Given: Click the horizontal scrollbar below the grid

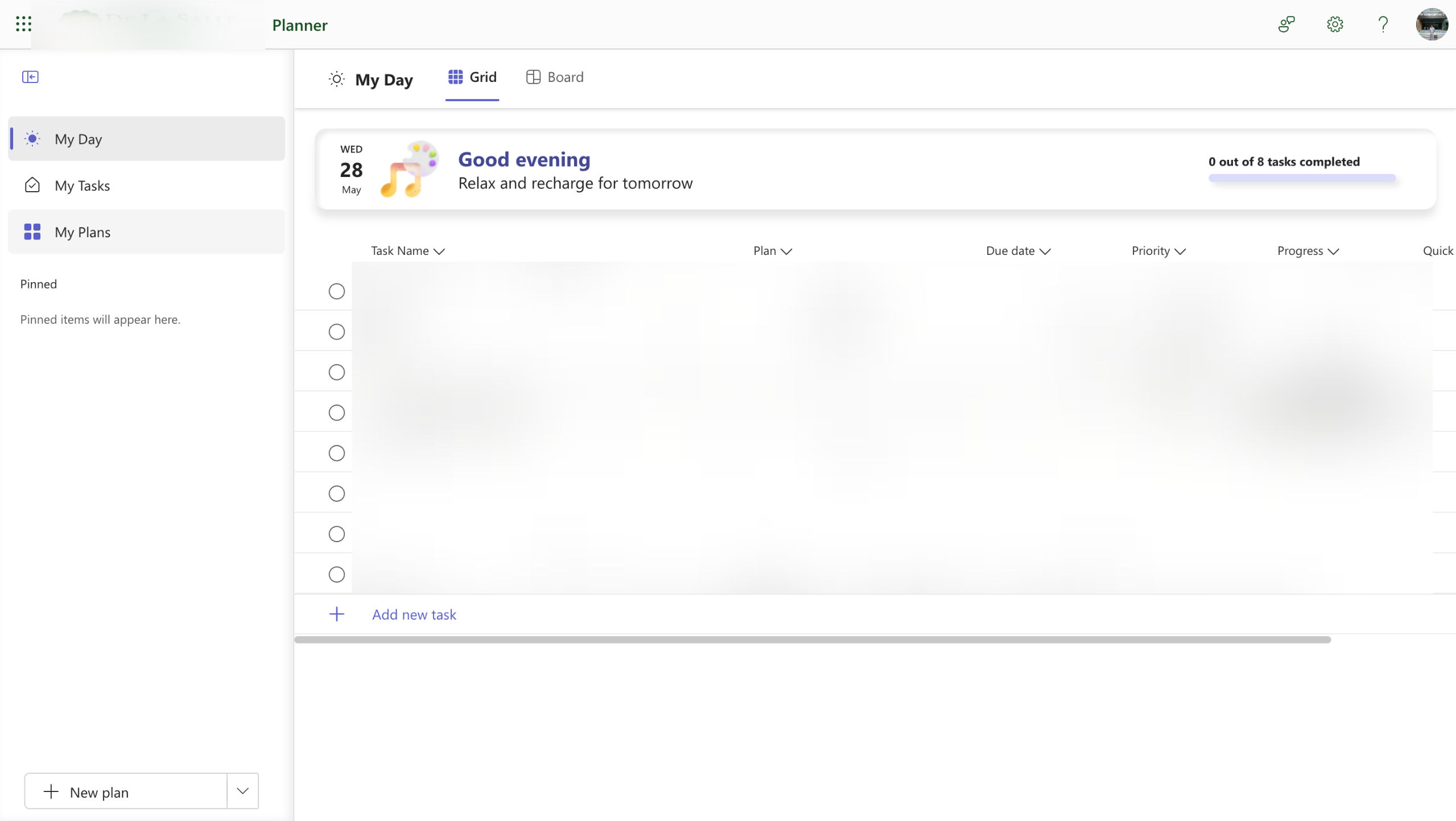Looking at the screenshot, I should 812,640.
